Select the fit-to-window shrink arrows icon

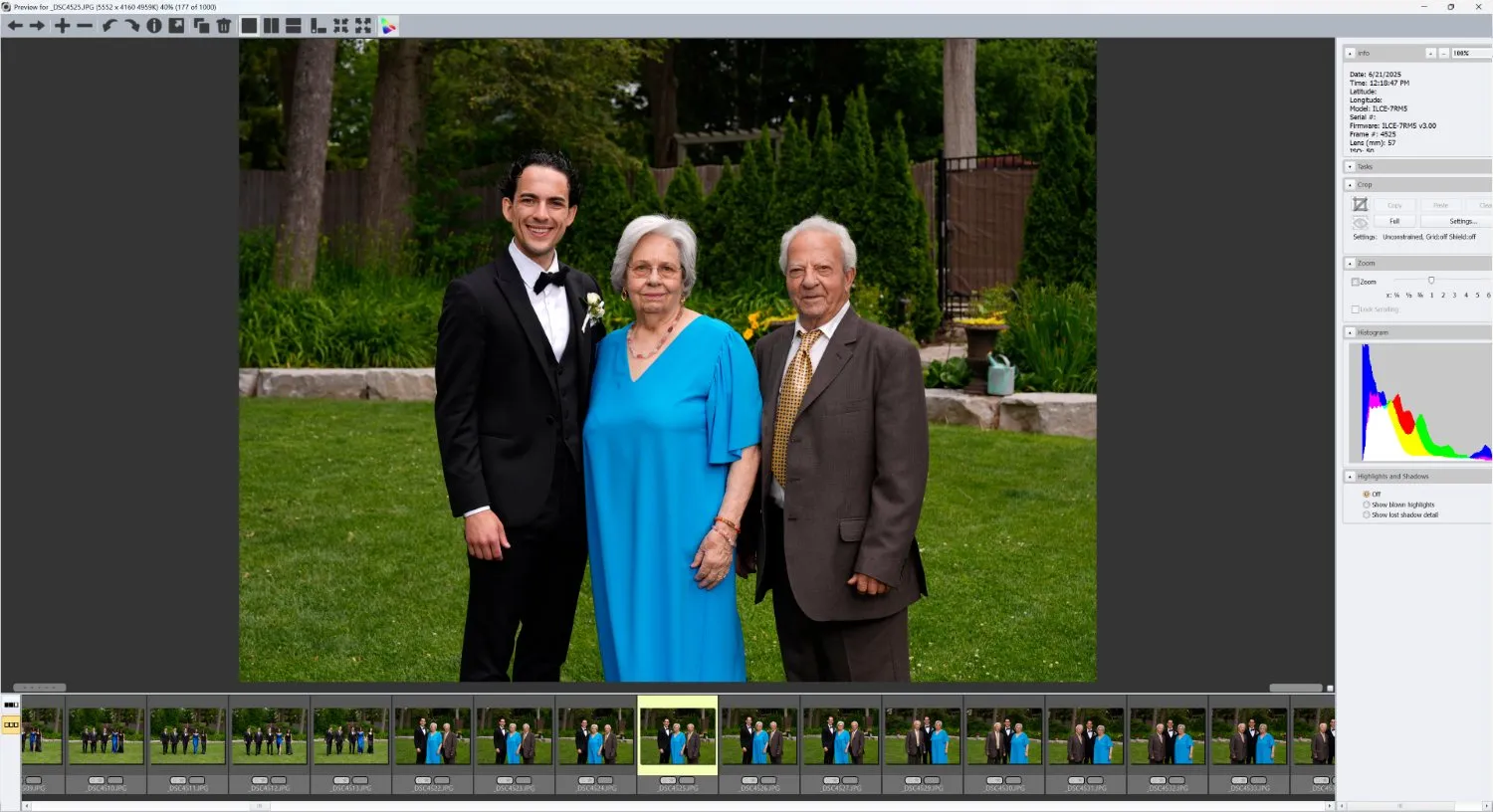tap(341, 25)
